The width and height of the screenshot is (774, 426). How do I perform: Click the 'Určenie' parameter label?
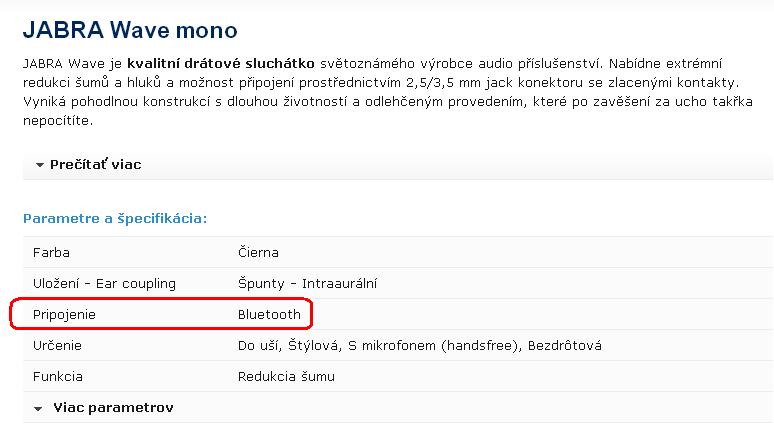tap(57, 346)
